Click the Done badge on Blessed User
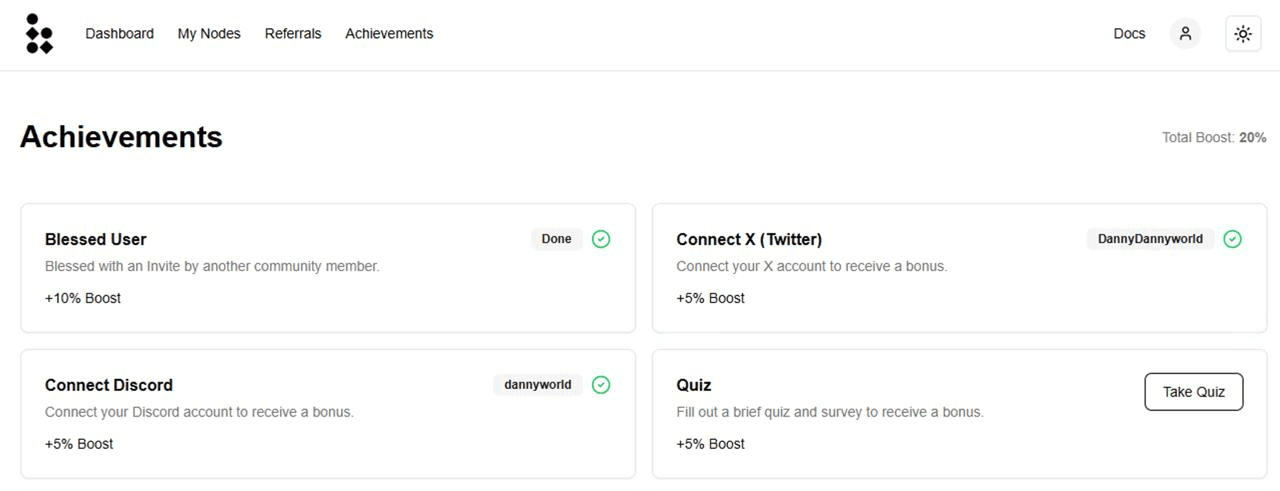Image resolution: width=1280 pixels, height=491 pixels. click(557, 239)
